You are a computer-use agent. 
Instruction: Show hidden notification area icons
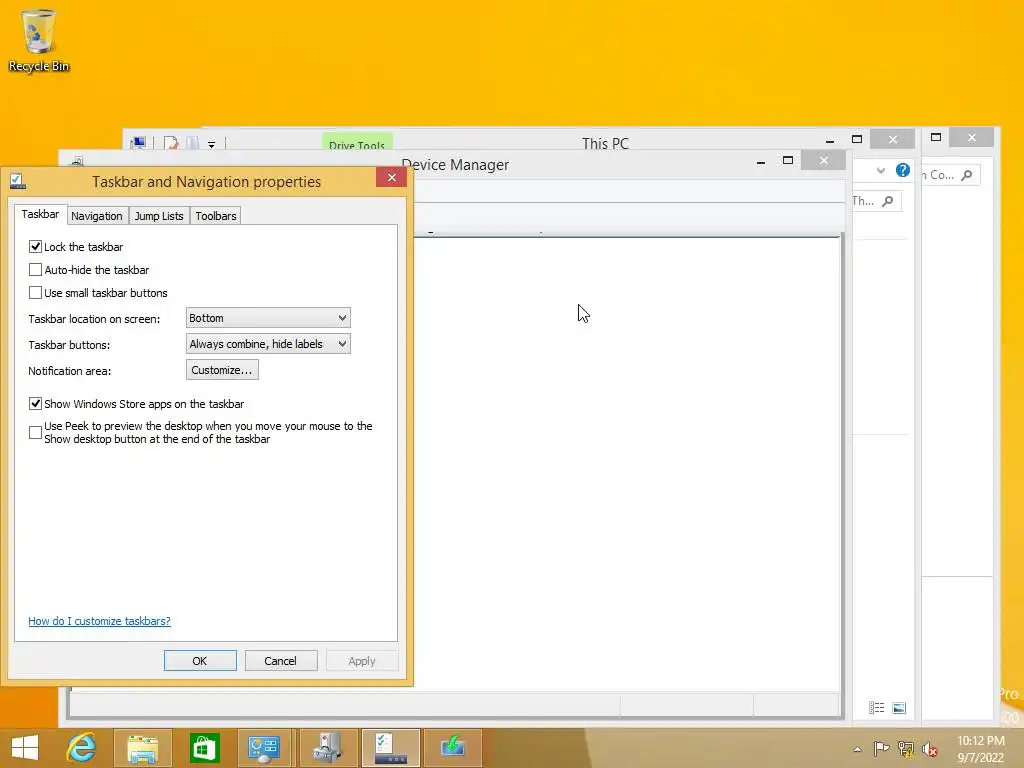[x=857, y=749]
